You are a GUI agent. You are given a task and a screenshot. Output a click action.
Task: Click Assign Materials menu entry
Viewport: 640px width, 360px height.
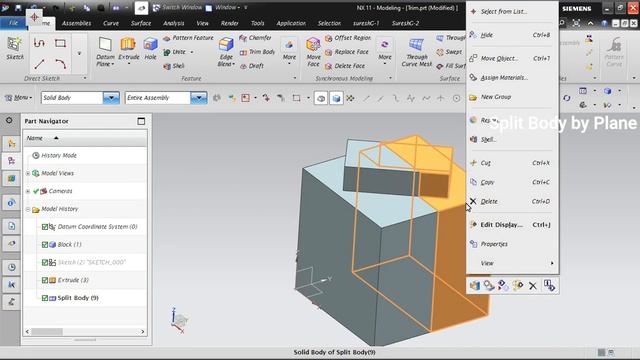pos(512,78)
